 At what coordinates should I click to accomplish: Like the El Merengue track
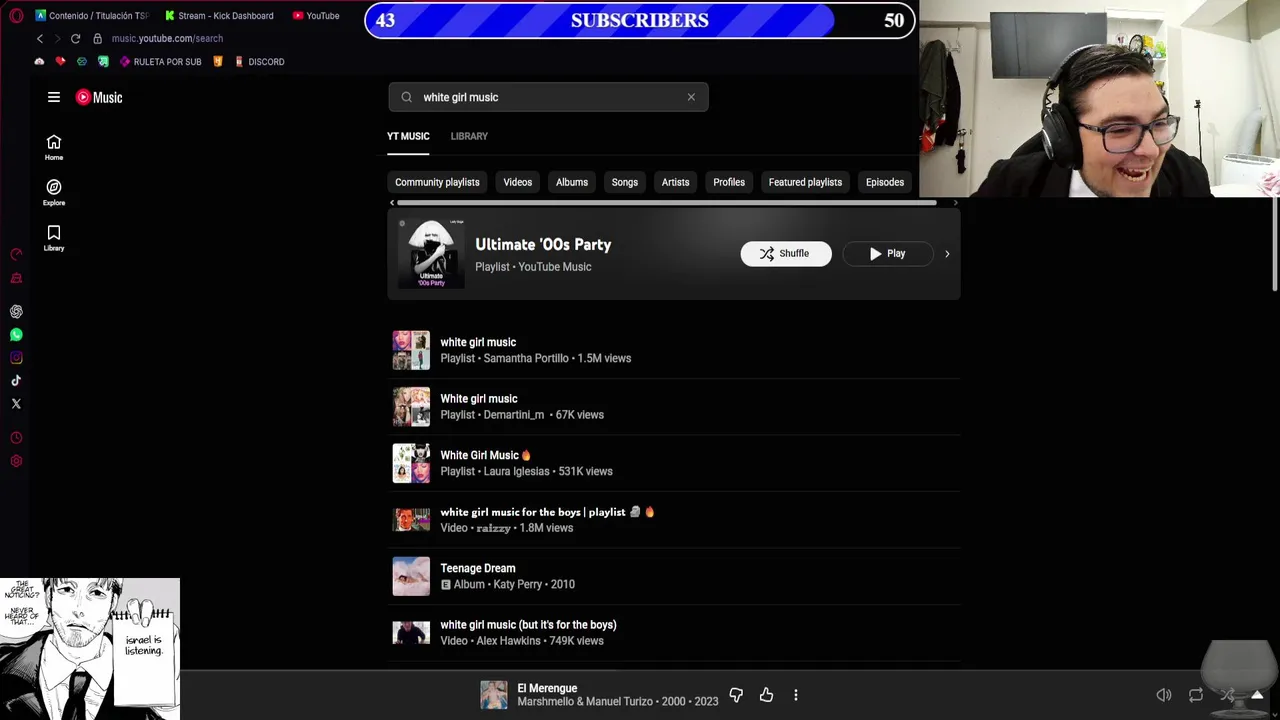click(766, 695)
